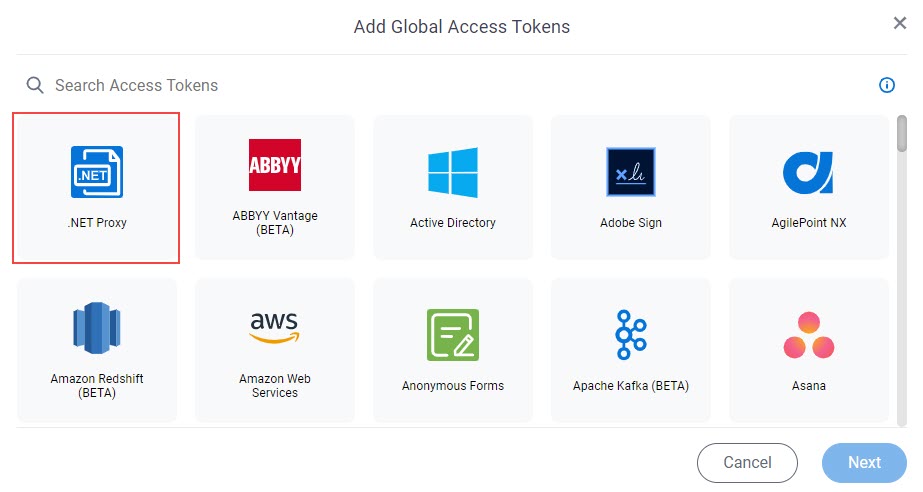Click the magnifying glass search icon
Screen dimensions: 923x492
pyautogui.click(x=35, y=85)
